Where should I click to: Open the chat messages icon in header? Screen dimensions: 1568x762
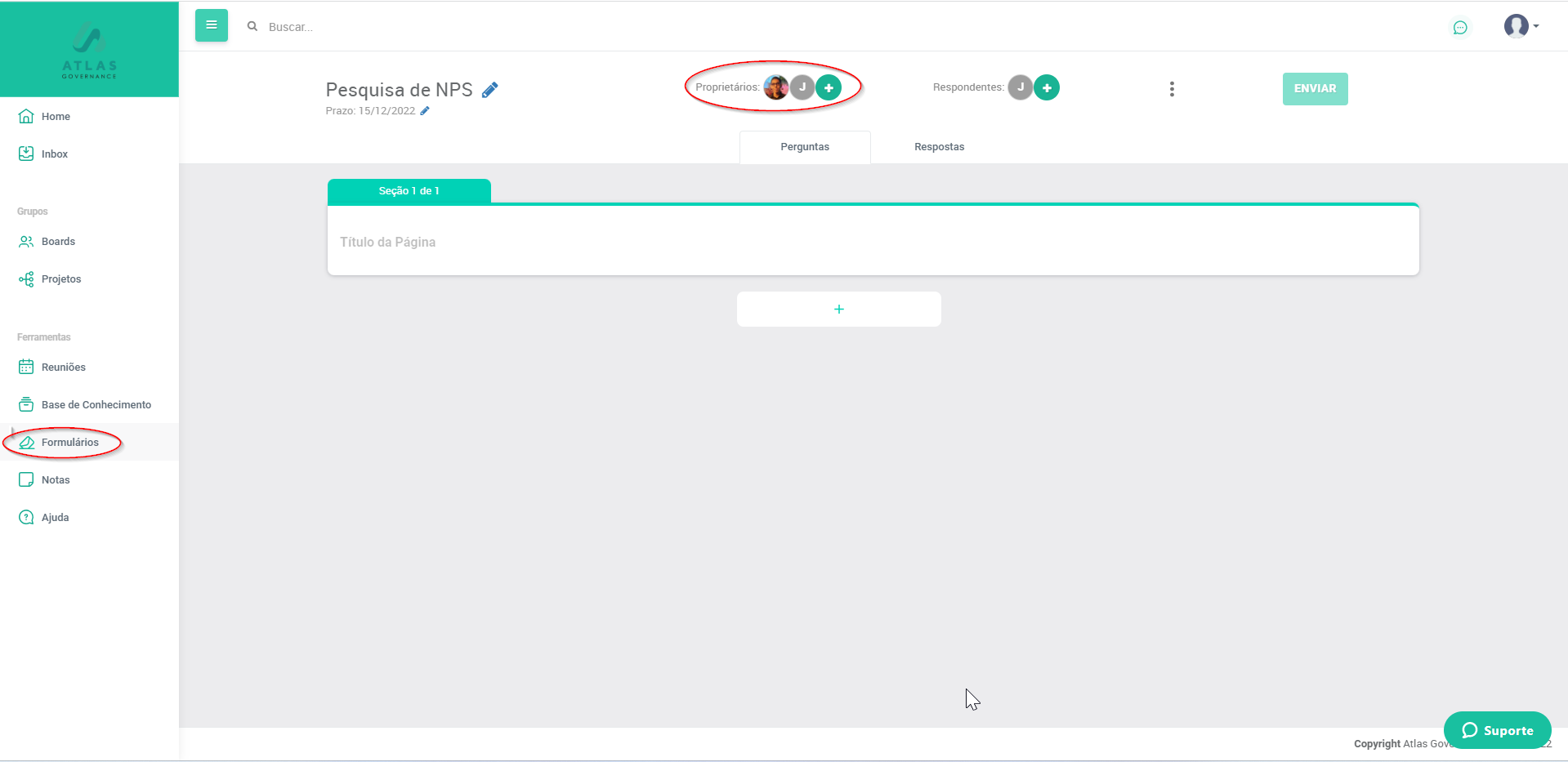[1459, 28]
